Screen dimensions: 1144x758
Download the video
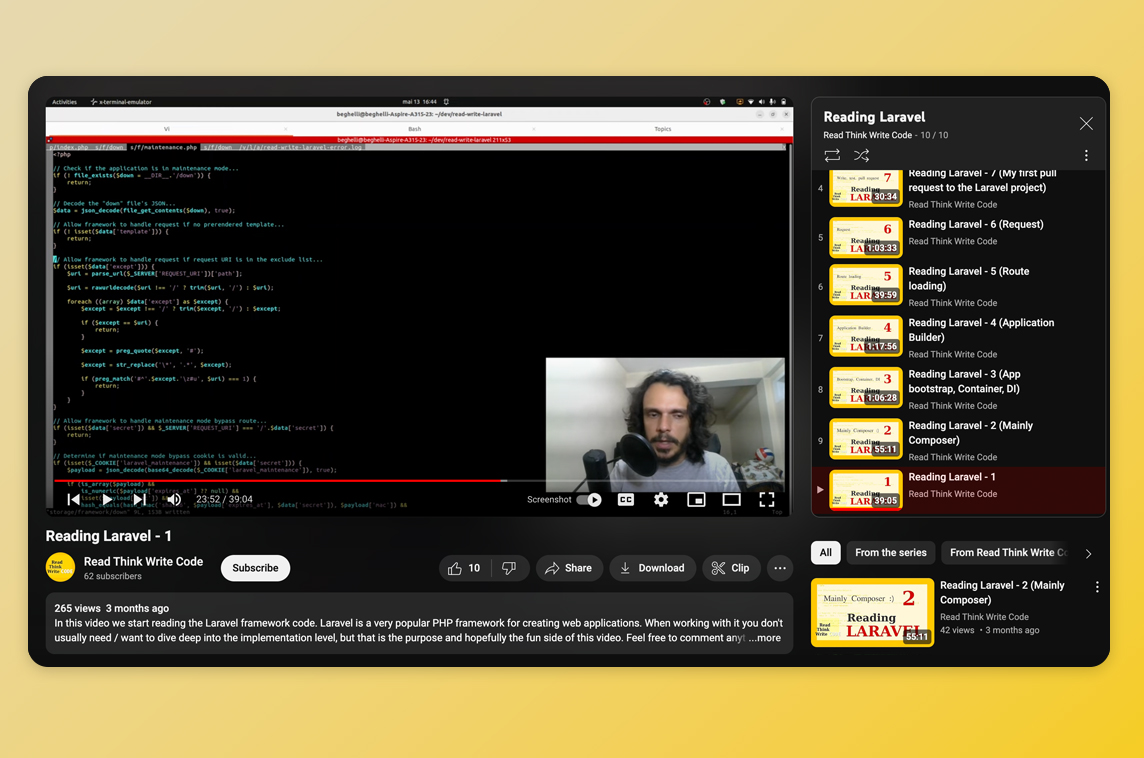tap(652, 568)
